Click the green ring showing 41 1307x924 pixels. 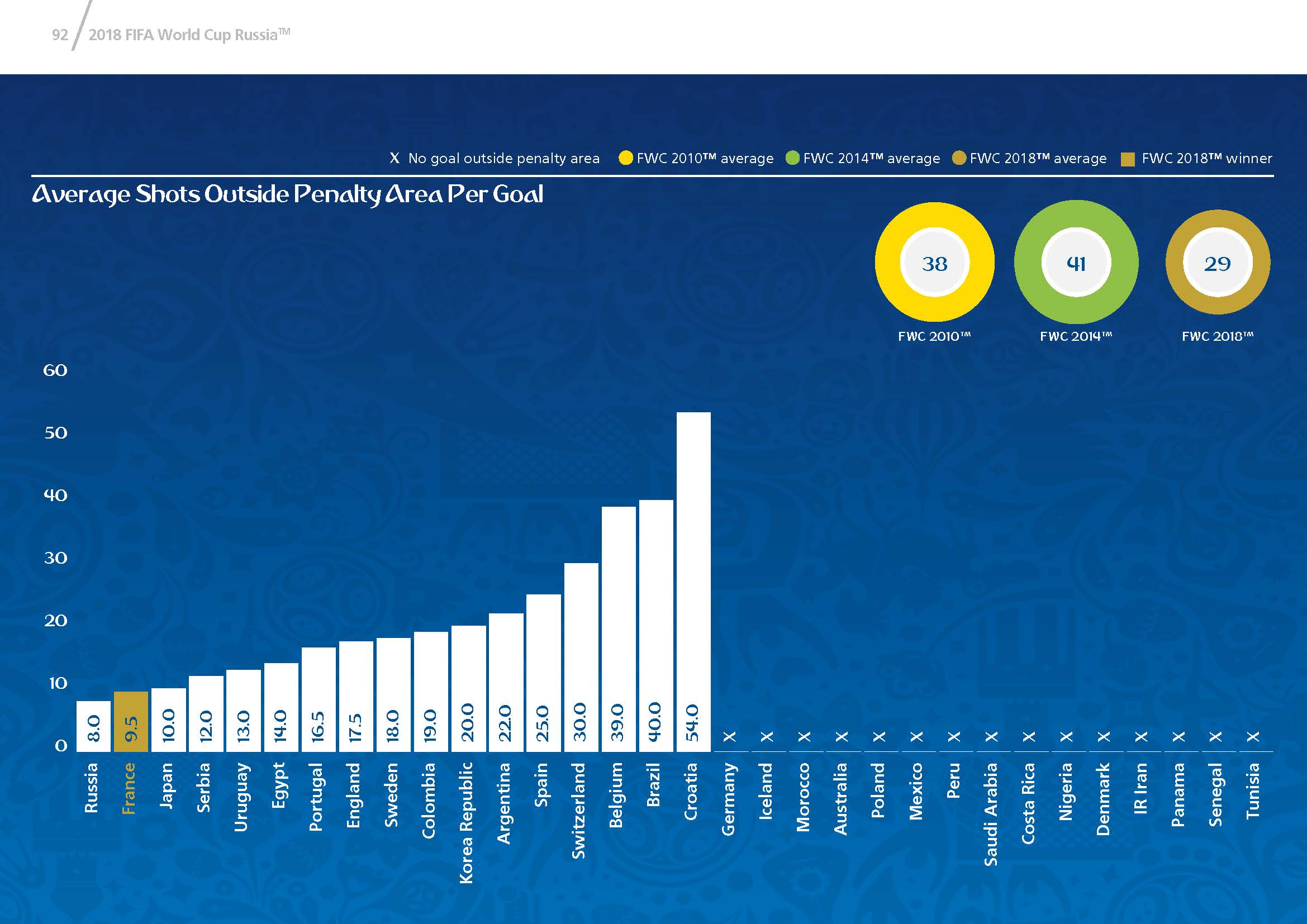(1076, 263)
